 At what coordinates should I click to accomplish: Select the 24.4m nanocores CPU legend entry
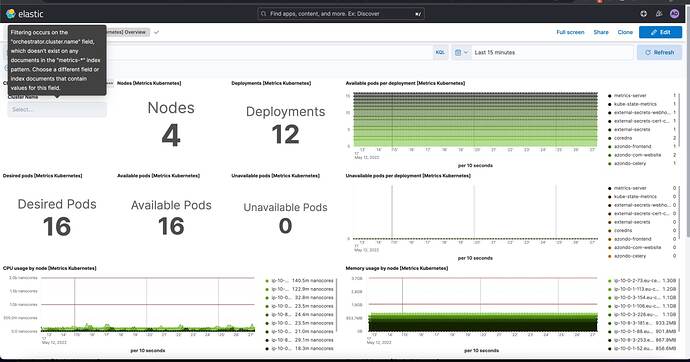pos(302,314)
